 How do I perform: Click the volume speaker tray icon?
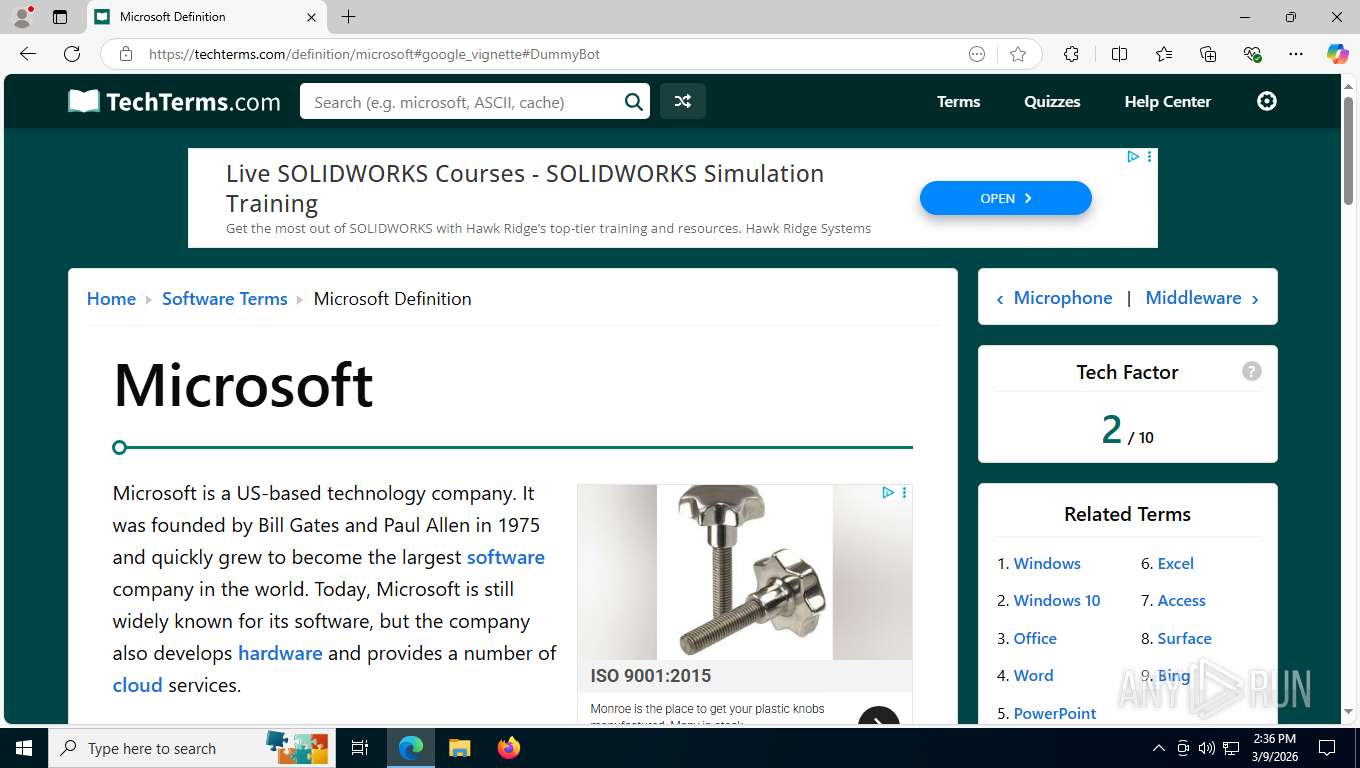(x=1206, y=748)
